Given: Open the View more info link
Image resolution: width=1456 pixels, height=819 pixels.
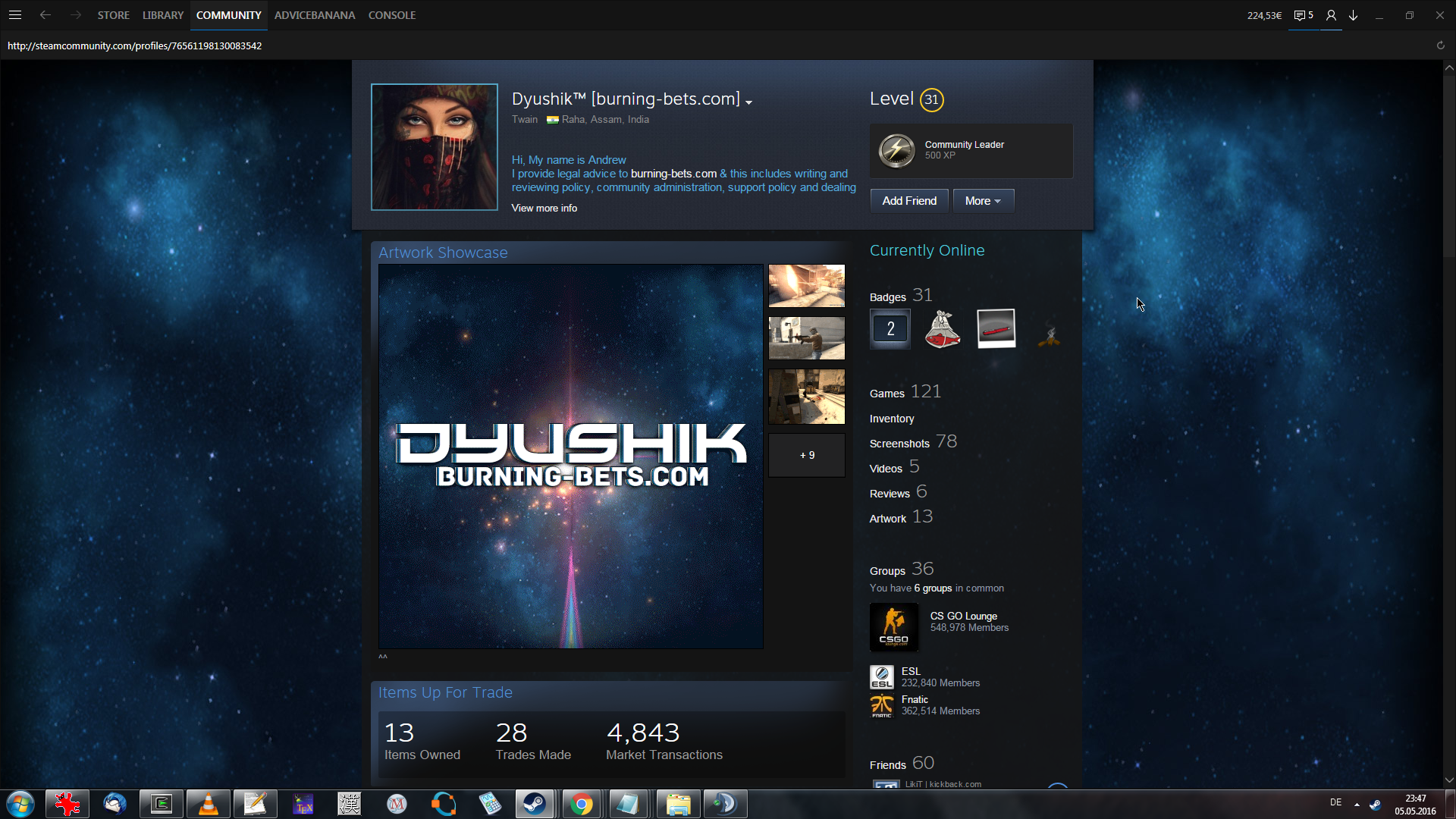Looking at the screenshot, I should click(544, 208).
